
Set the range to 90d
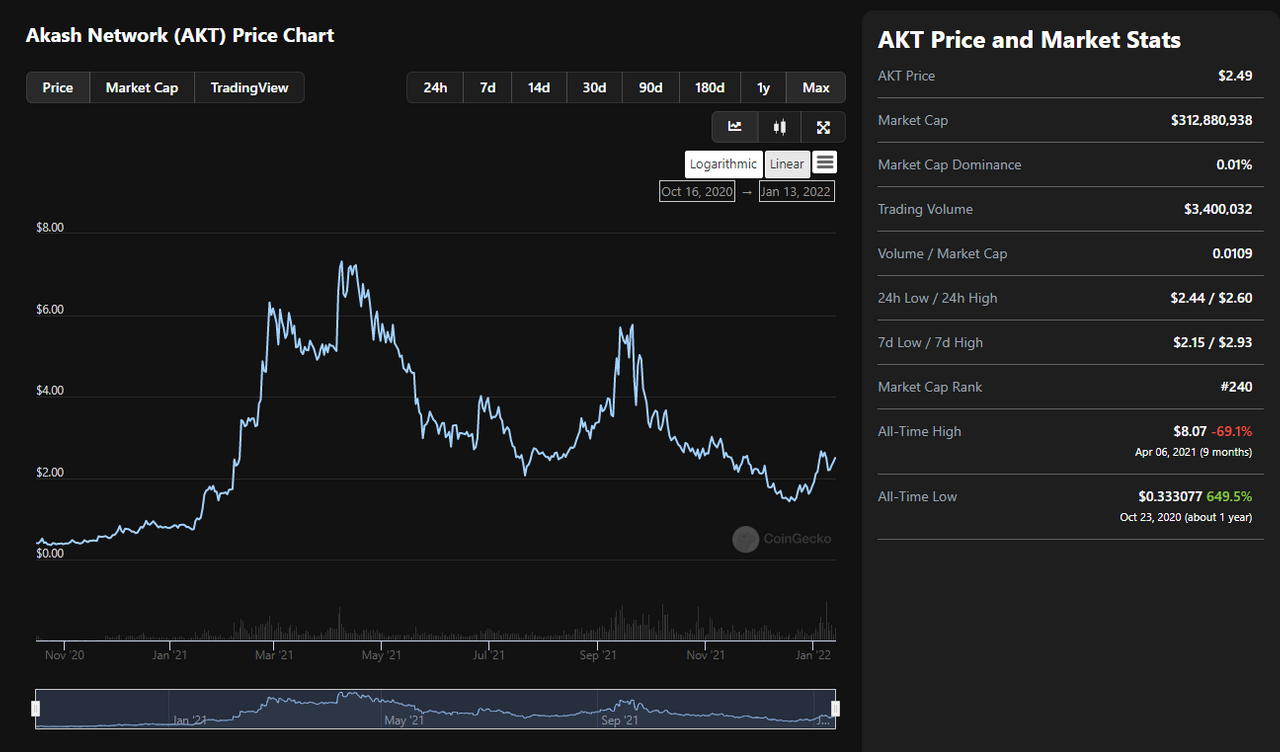coord(650,88)
